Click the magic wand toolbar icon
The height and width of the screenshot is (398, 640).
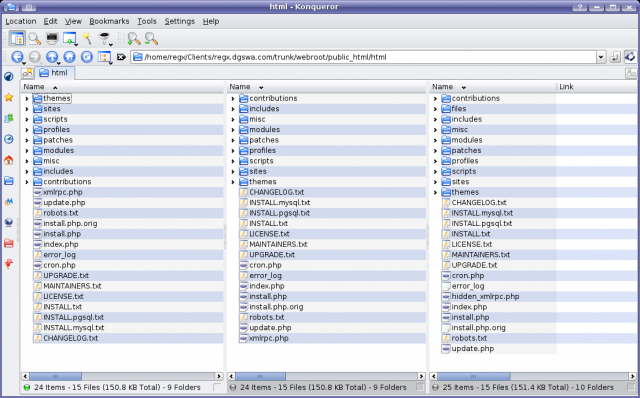[x=87, y=38]
